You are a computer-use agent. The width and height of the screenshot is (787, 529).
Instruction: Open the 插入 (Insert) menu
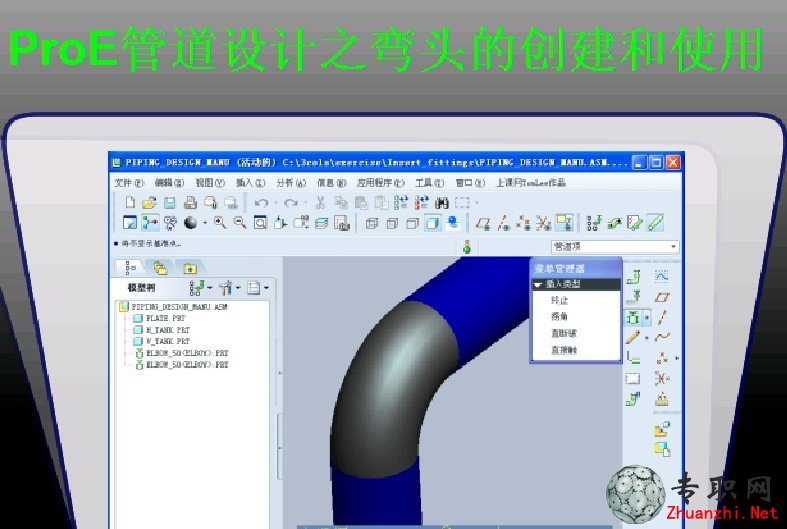click(250, 183)
